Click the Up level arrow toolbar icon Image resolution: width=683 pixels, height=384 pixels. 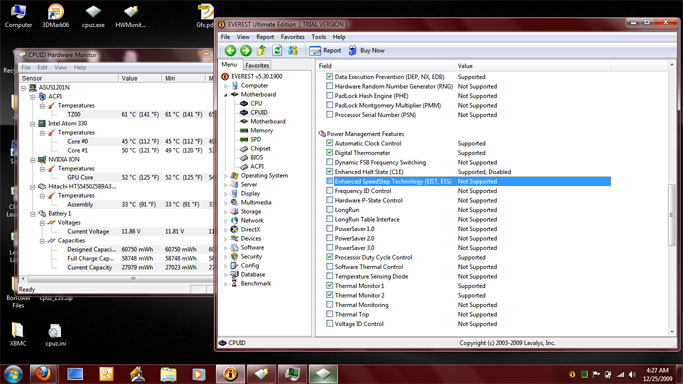[261, 51]
